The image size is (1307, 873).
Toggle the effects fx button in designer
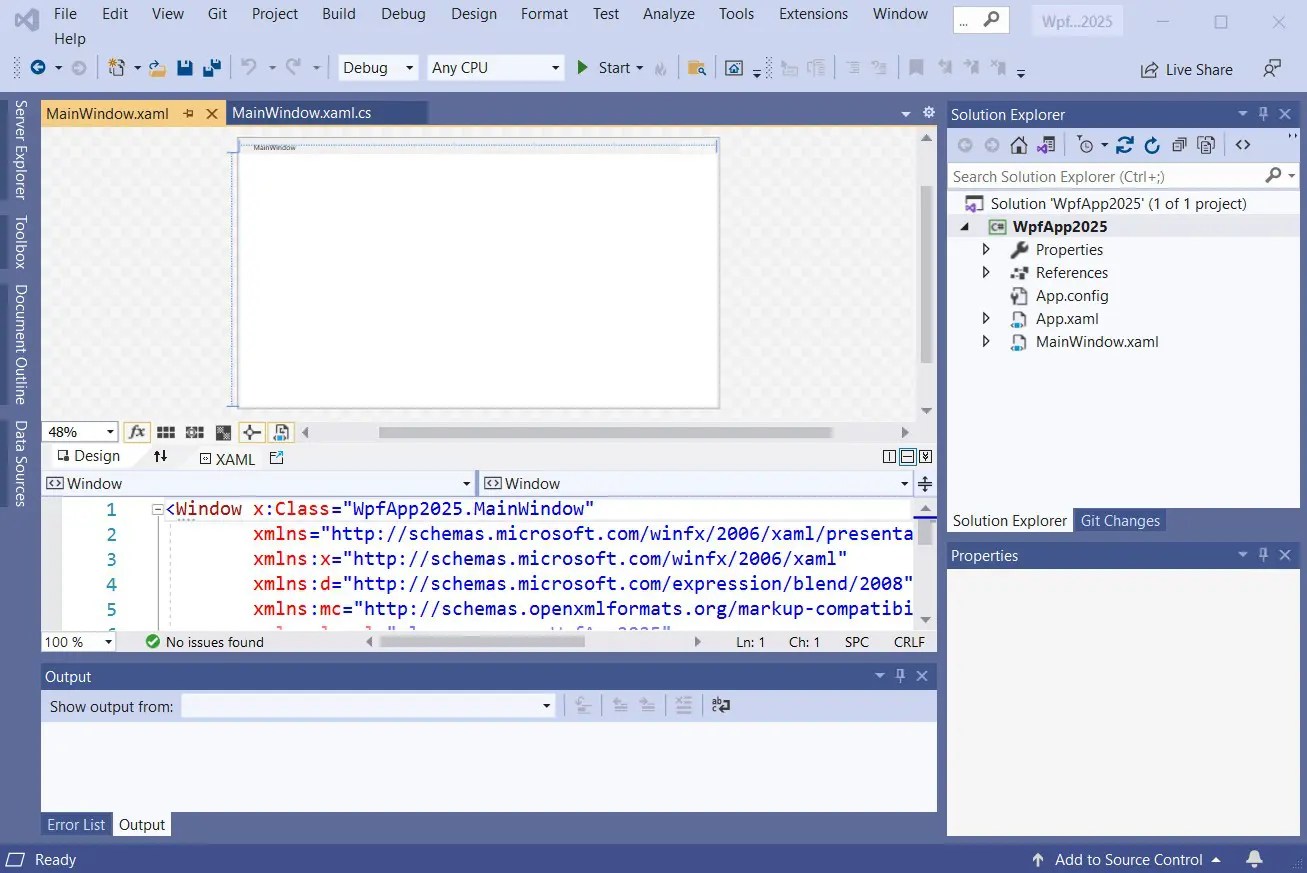coord(137,432)
